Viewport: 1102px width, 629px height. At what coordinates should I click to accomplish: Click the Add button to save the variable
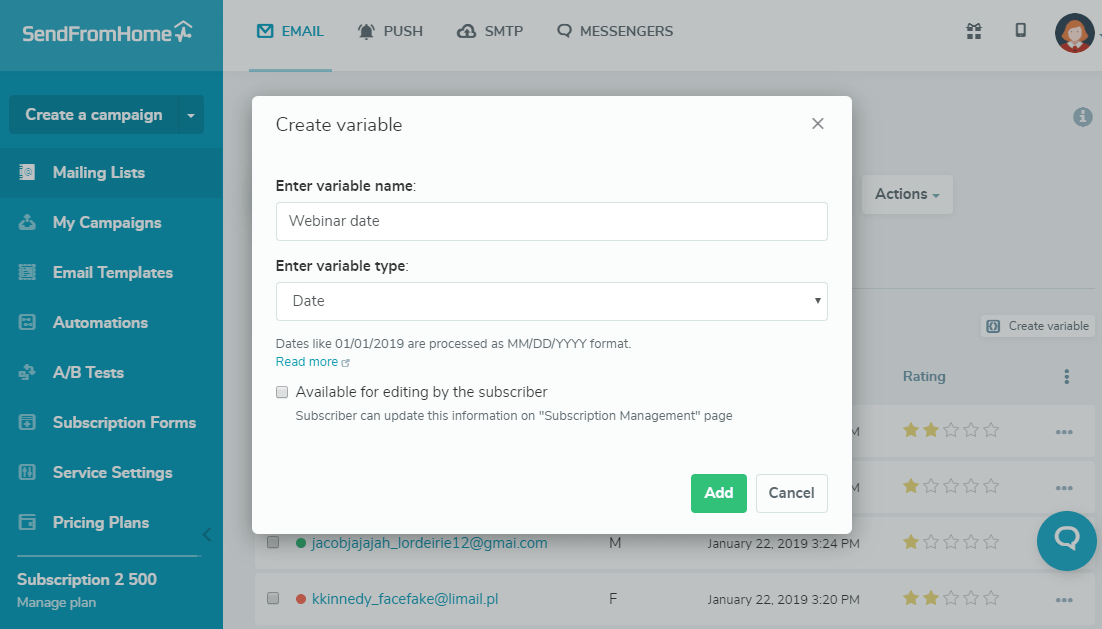pyautogui.click(x=718, y=493)
